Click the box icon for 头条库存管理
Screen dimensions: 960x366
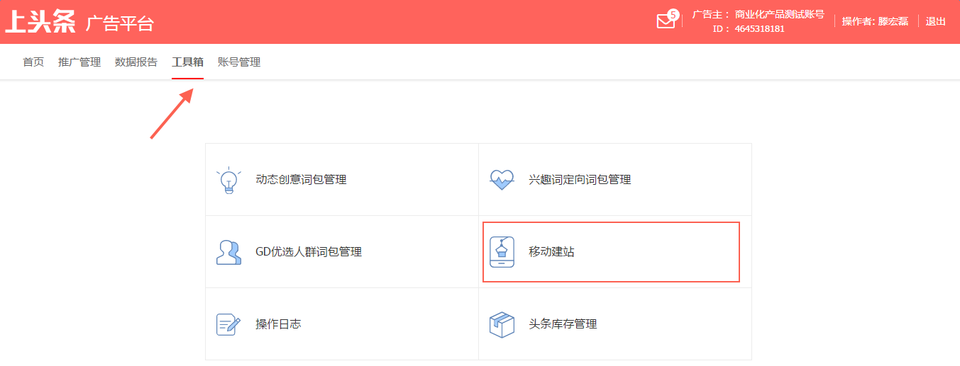[501, 324]
